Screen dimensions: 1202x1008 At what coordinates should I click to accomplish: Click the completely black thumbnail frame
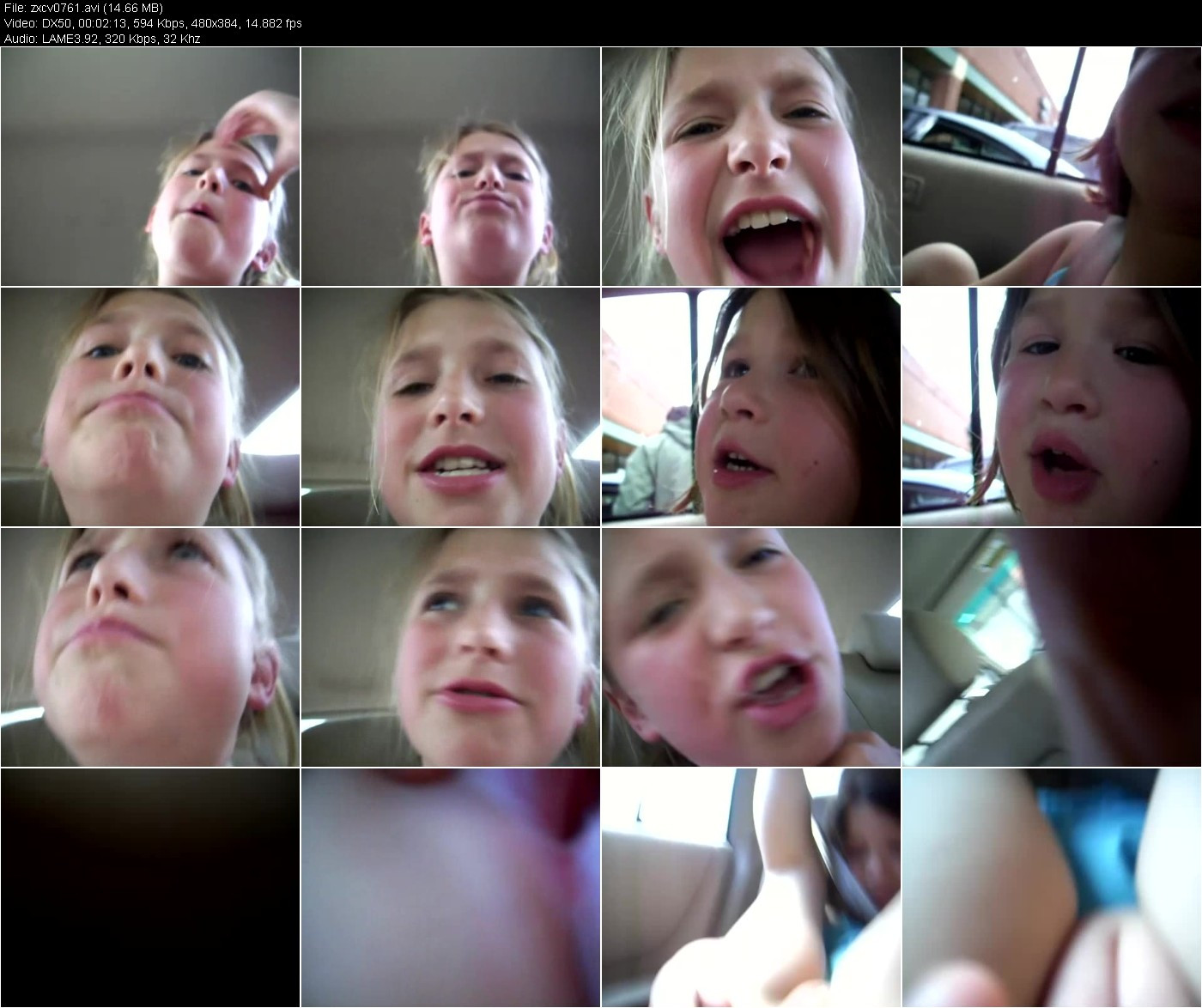(150, 888)
